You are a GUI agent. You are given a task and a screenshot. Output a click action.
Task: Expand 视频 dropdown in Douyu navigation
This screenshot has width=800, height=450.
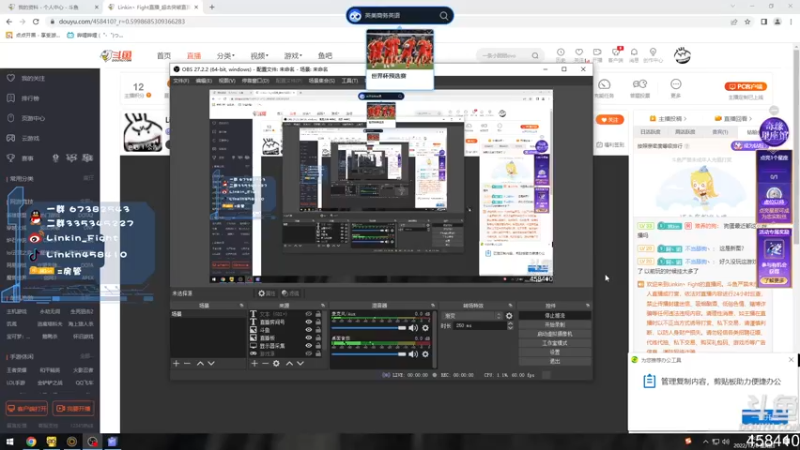tap(259, 56)
